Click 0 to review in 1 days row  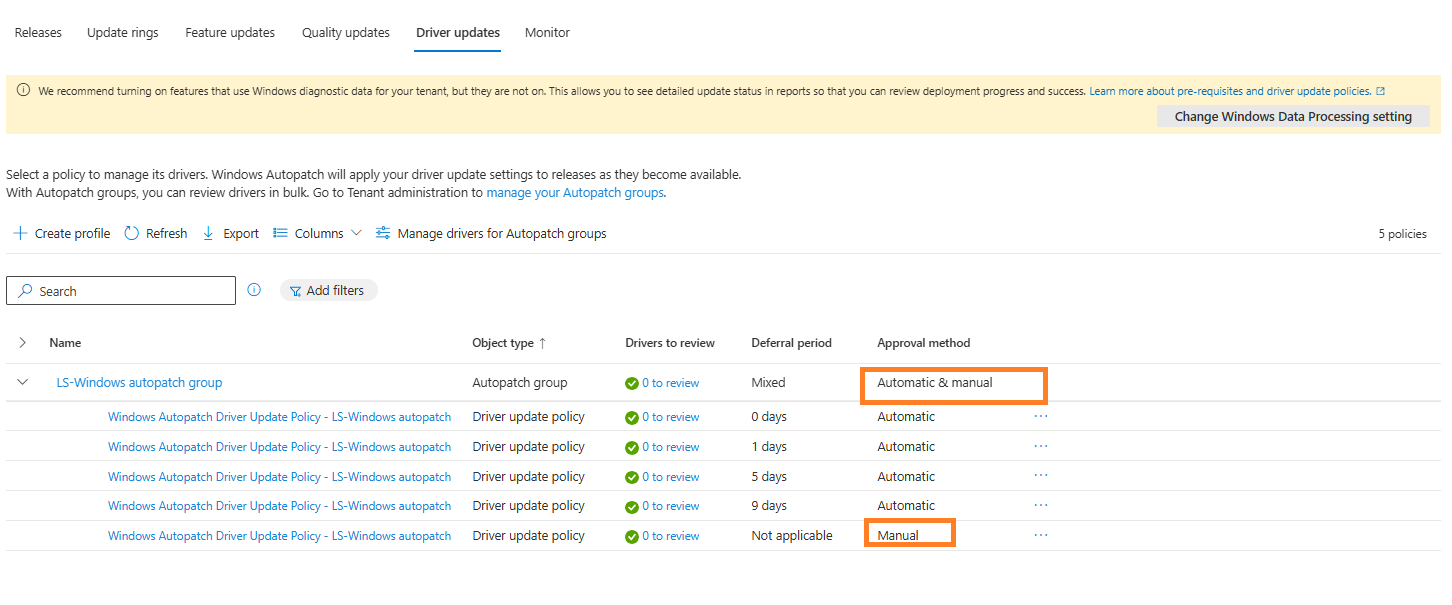(x=670, y=447)
